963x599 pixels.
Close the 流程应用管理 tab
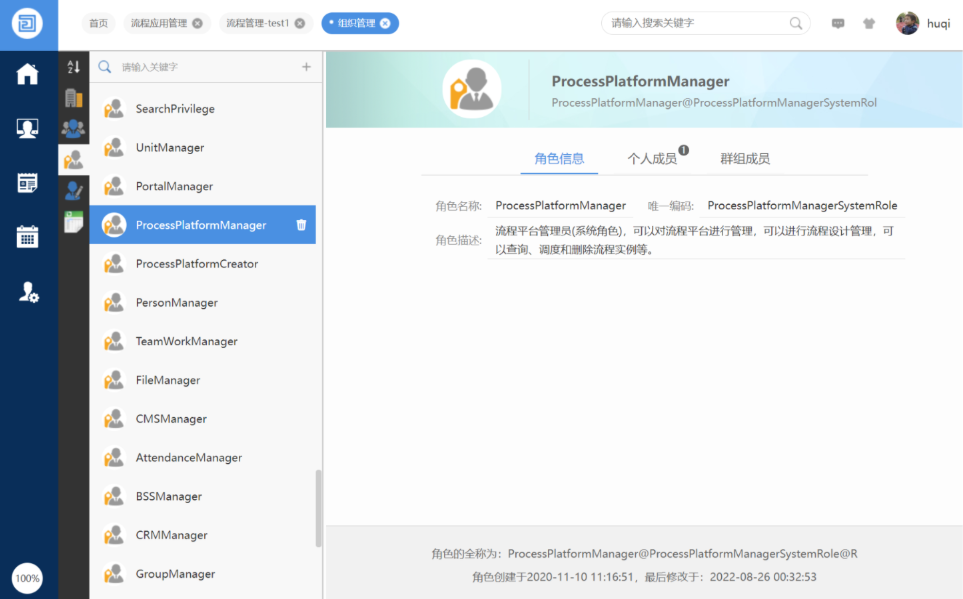[197, 23]
